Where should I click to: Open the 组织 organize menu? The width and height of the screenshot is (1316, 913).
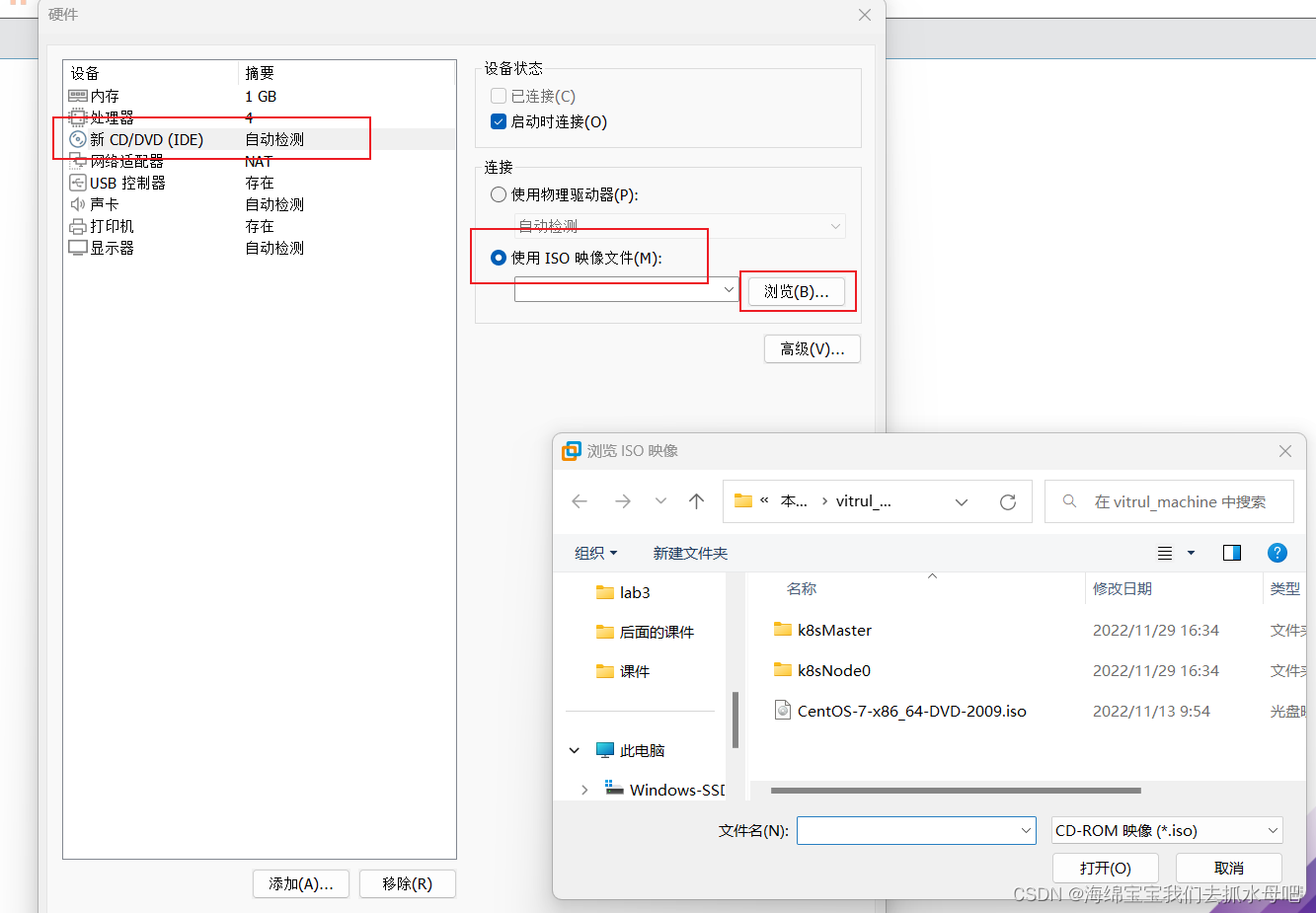click(x=596, y=553)
